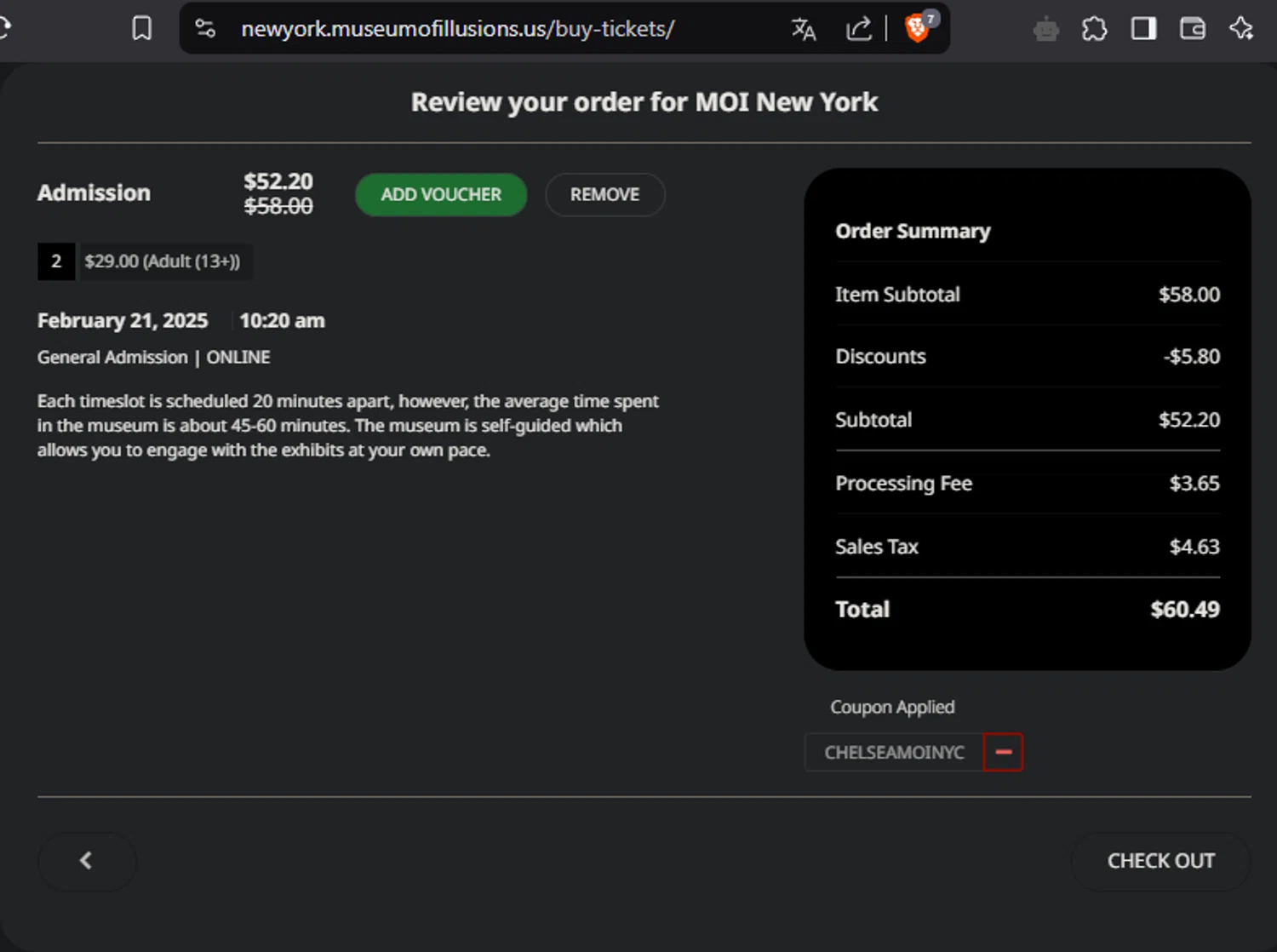Image resolution: width=1277 pixels, height=952 pixels.
Task: Click the translate page icon
Action: pos(804,29)
